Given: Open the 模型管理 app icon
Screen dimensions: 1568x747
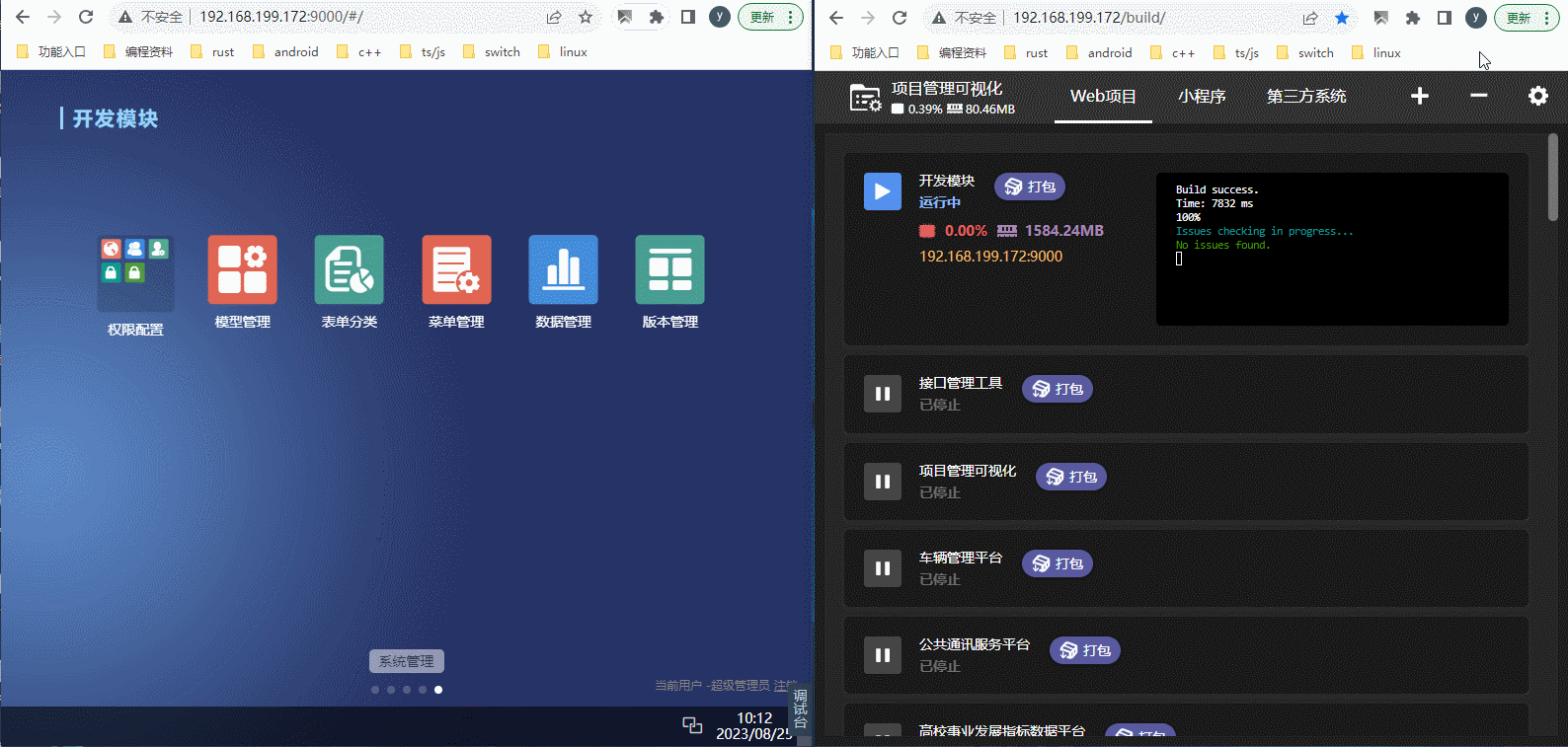Looking at the screenshot, I should 242,269.
